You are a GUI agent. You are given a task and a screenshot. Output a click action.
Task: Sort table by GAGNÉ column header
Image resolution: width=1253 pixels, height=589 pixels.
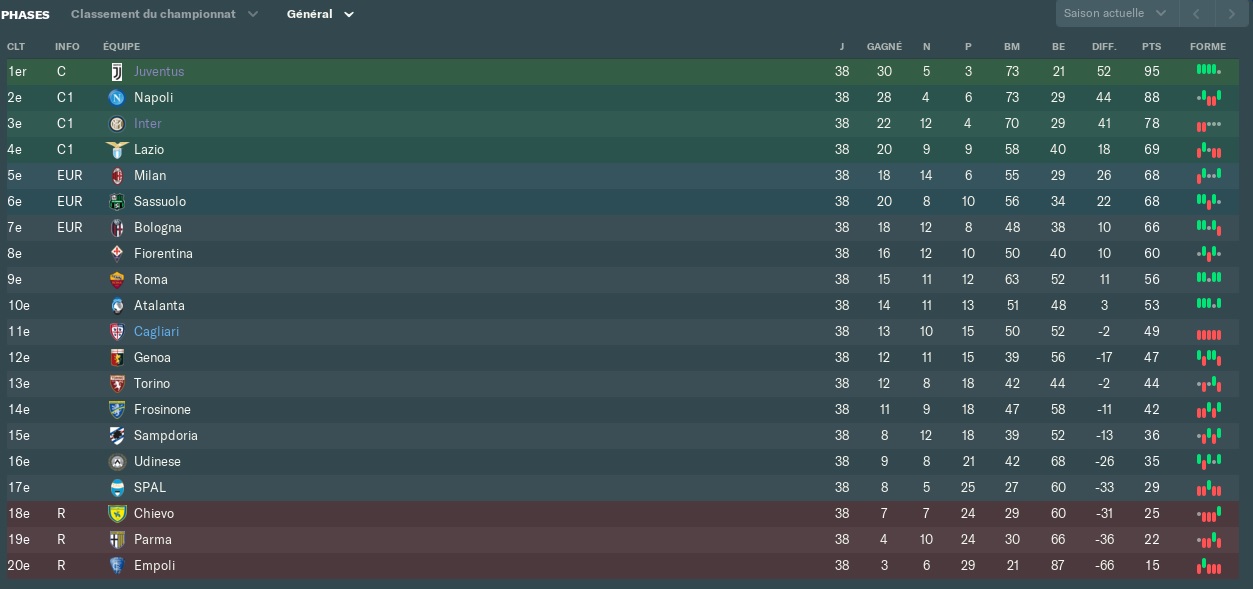pyautogui.click(x=884, y=47)
